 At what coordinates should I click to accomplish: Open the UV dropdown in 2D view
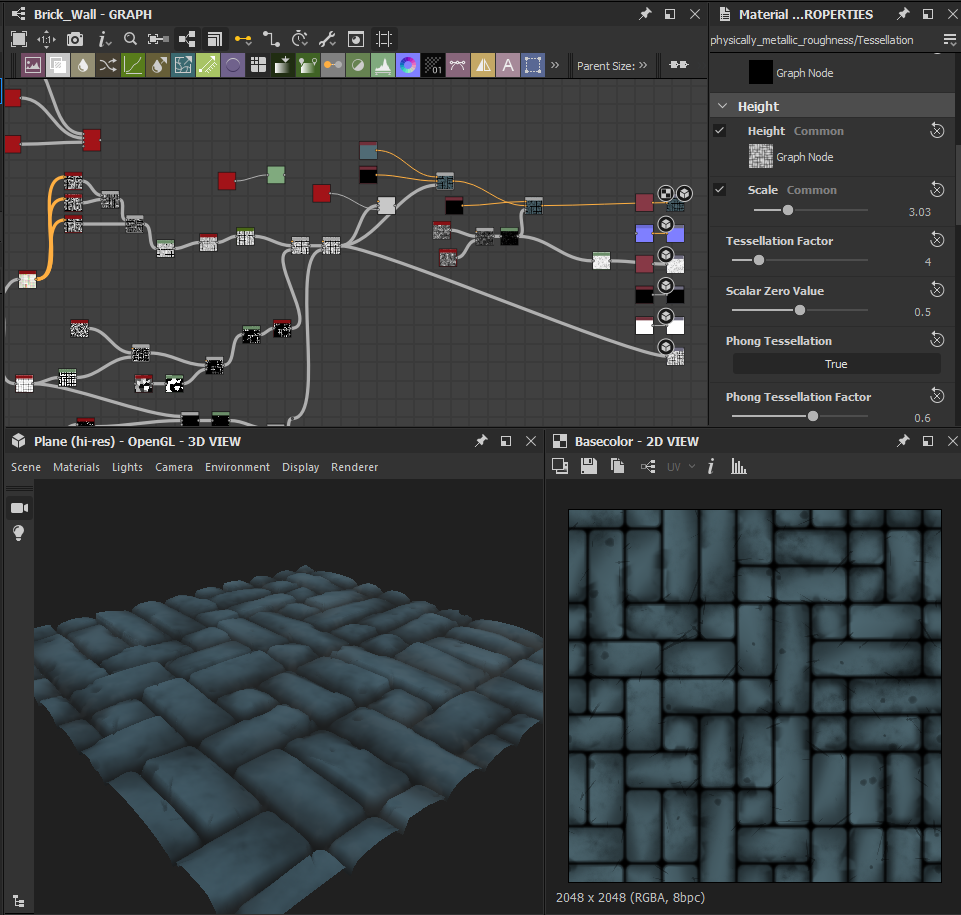[681, 466]
